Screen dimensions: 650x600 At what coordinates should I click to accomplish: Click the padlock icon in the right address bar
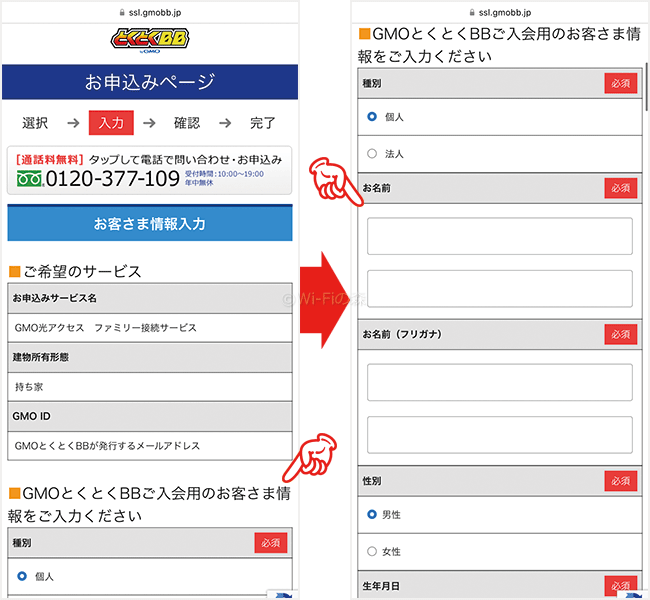(472, 13)
